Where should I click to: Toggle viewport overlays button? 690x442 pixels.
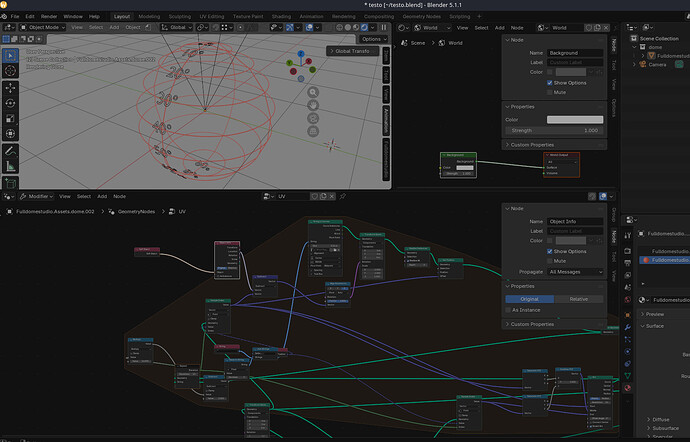[x=309, y=27]
